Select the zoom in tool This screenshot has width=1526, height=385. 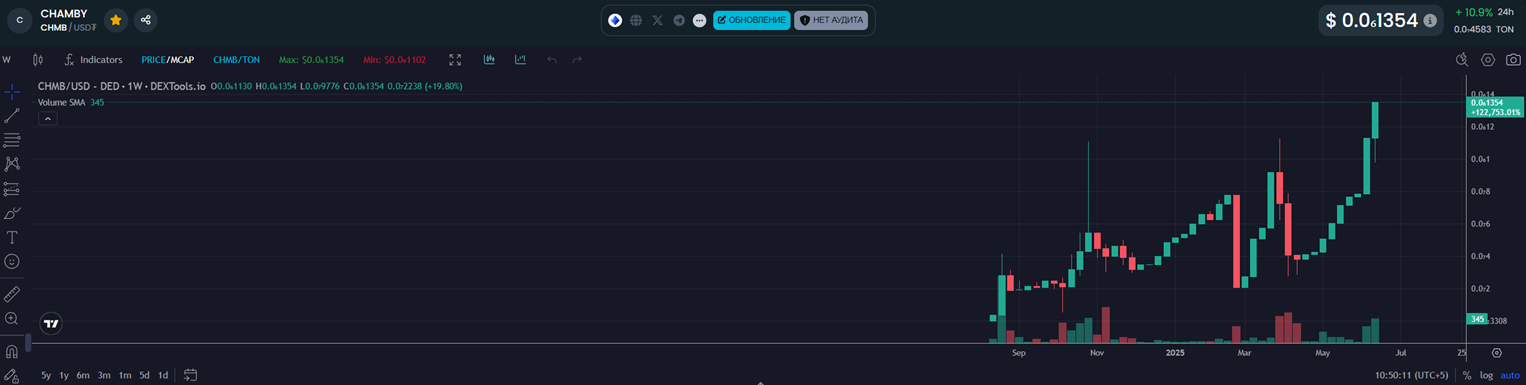click(x=12, y=318)
